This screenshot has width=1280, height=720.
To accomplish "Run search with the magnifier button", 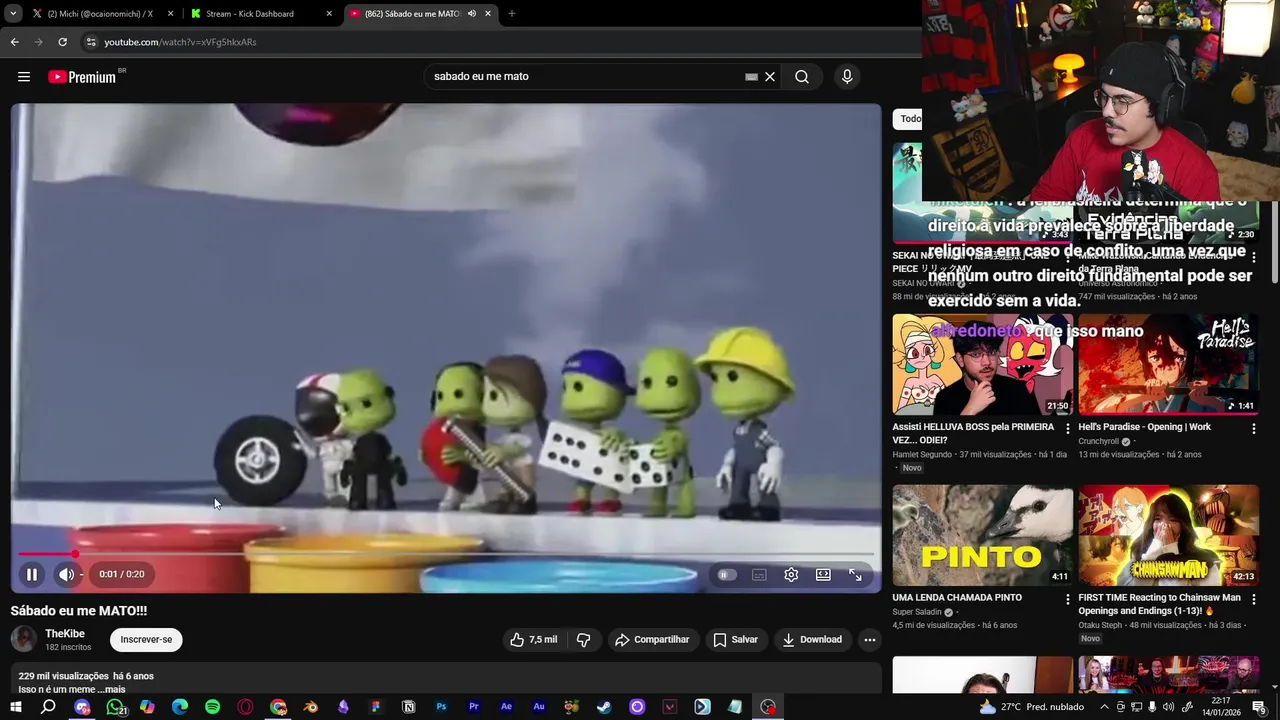I will click(x=802, y=76).
